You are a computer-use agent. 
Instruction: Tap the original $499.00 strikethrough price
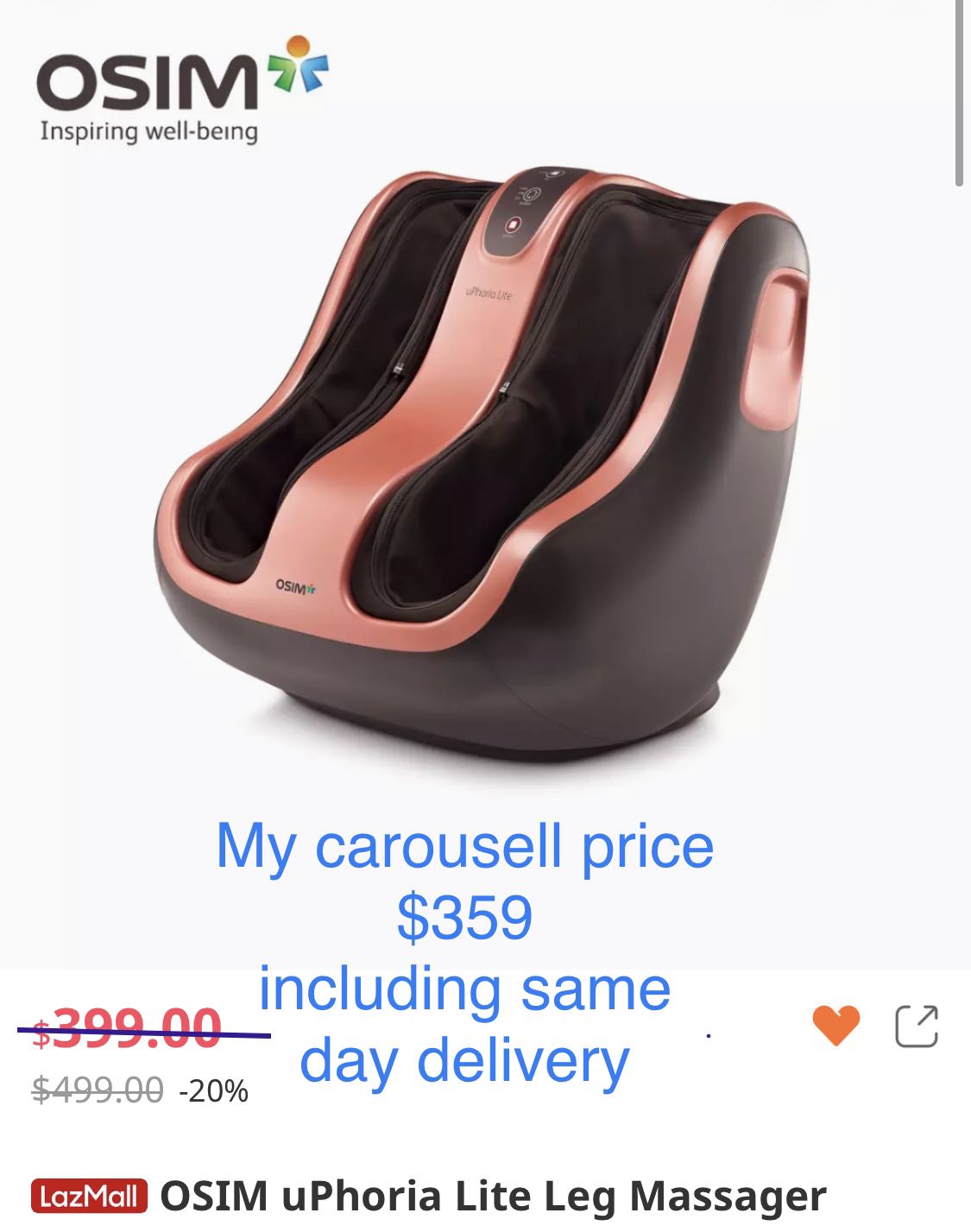98,1090
